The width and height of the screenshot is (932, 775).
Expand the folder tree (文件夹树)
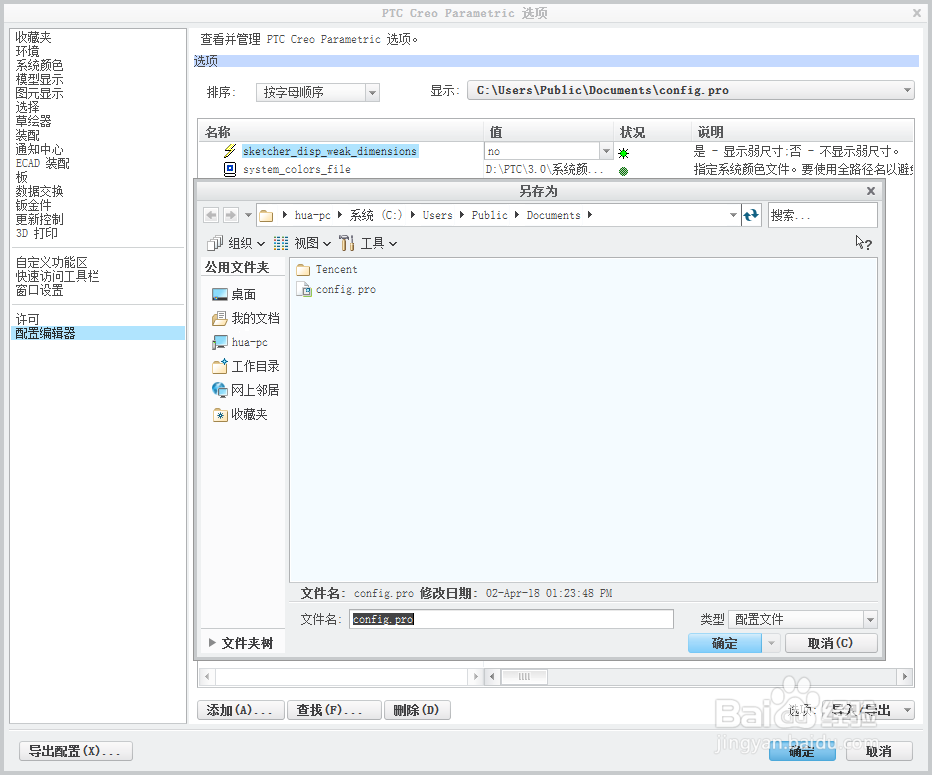pos(241,643)
